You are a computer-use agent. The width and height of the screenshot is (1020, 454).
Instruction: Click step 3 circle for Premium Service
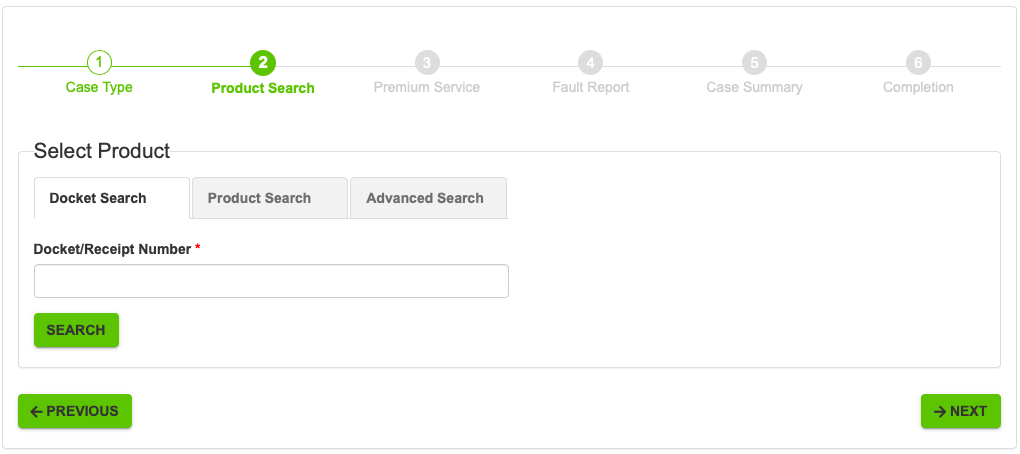[427, 63]
